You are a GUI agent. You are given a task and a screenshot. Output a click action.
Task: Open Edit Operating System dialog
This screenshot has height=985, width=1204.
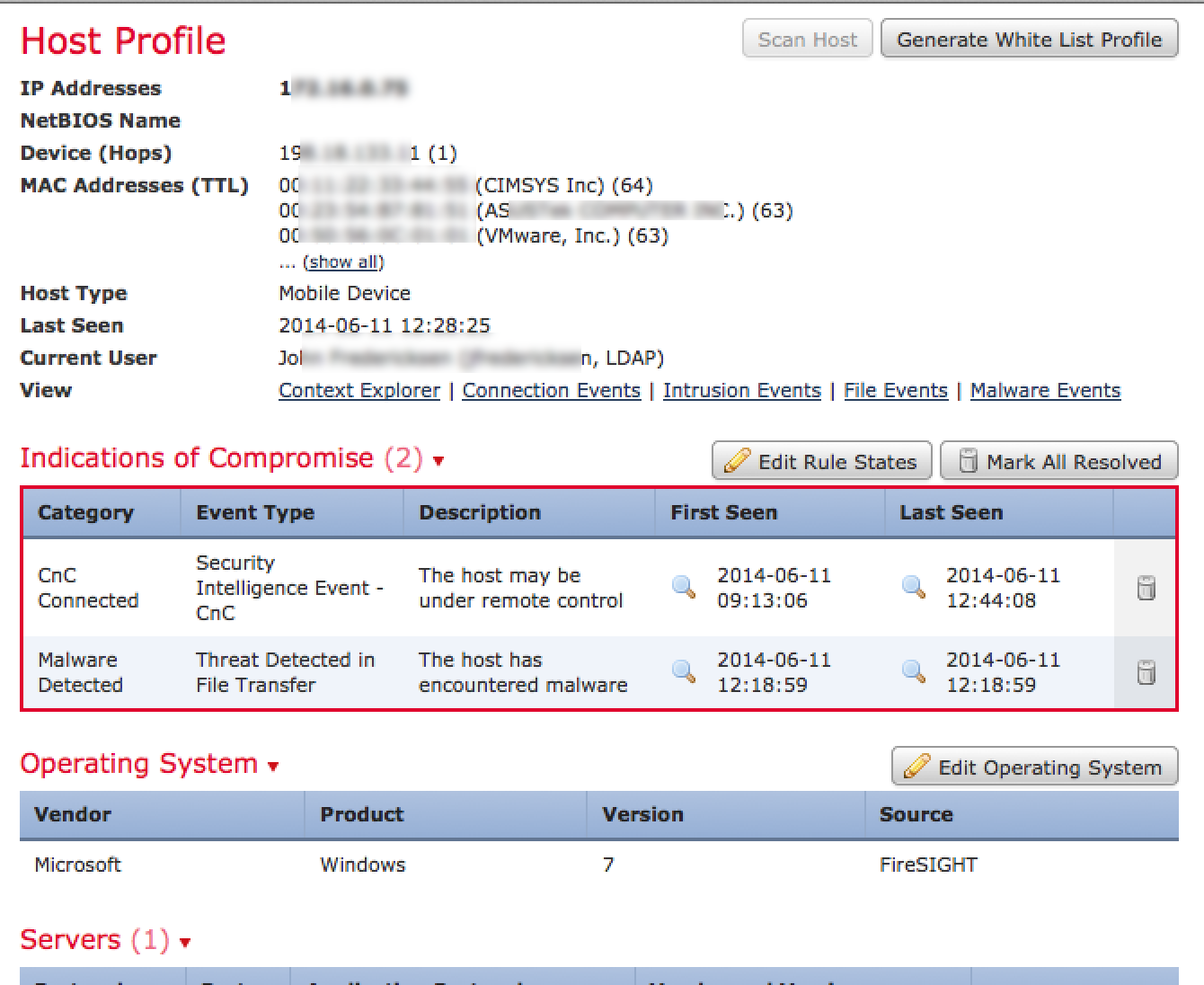pyautogui.click(x=1034, y=767)
